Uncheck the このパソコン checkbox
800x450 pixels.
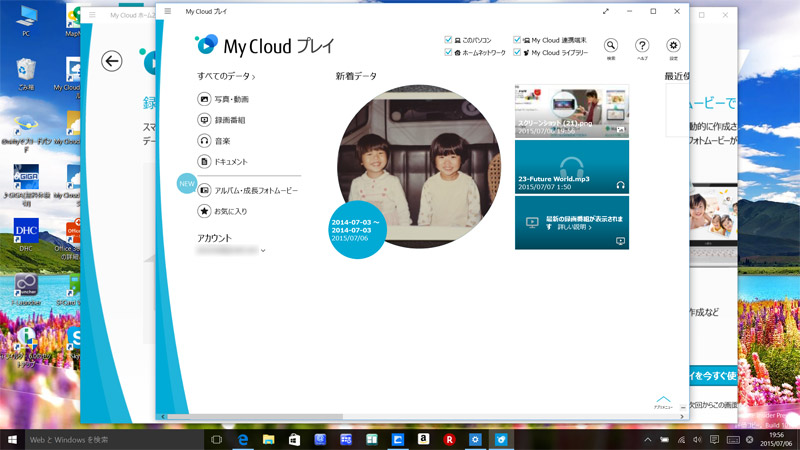[x=449, y=40]
